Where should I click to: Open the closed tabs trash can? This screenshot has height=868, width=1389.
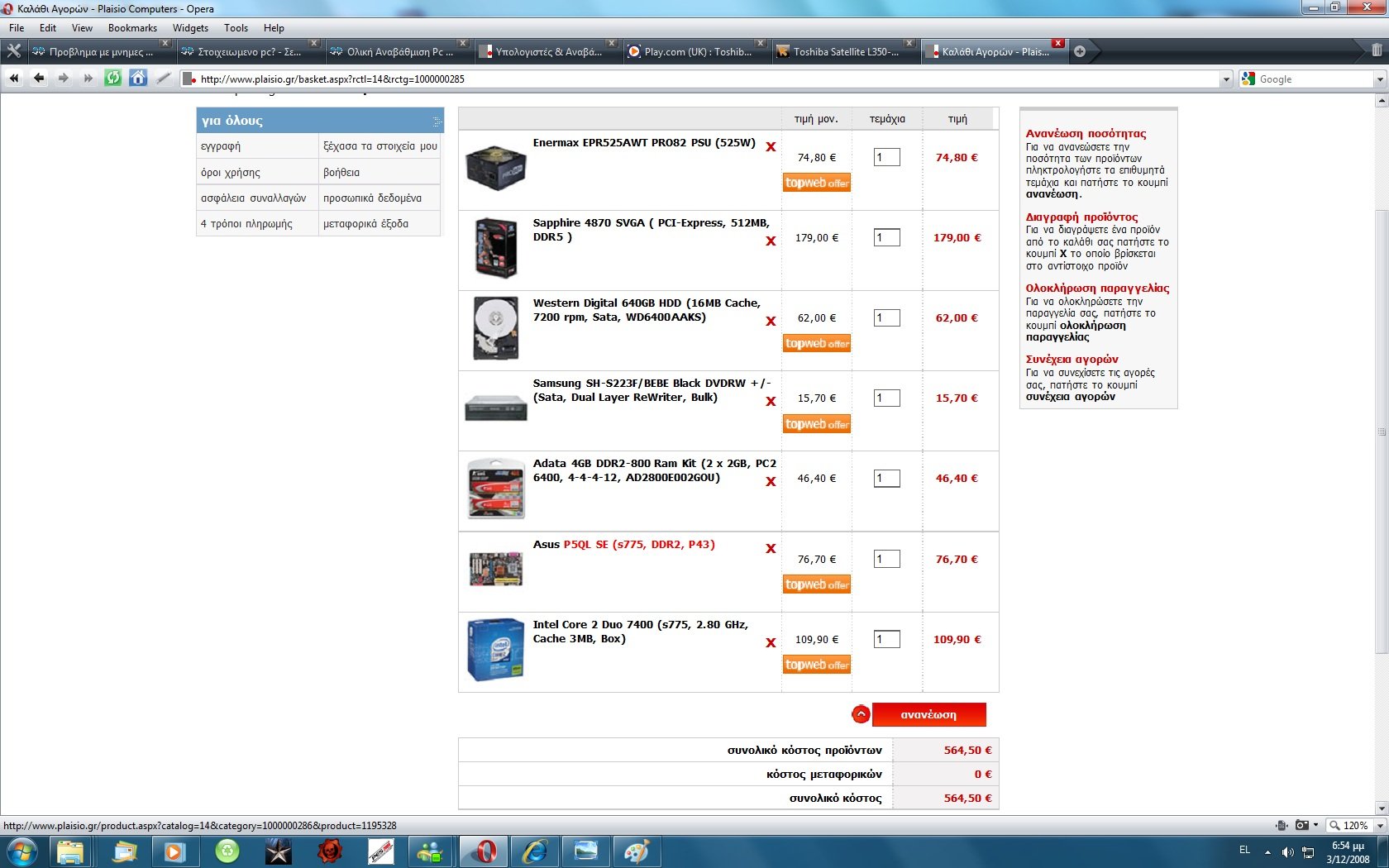[1377, 50]
